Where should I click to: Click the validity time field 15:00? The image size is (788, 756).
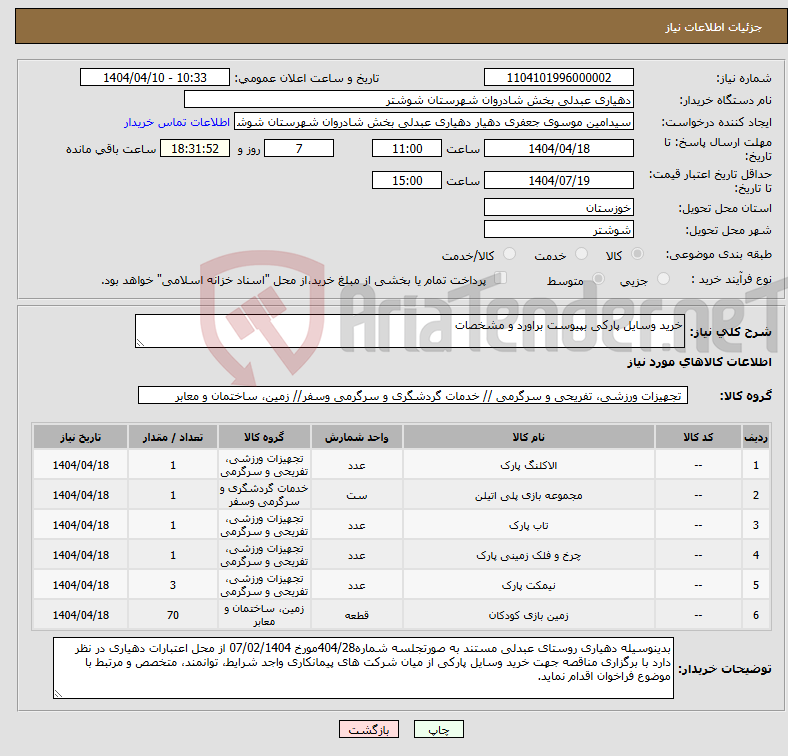tap(407, 180)
